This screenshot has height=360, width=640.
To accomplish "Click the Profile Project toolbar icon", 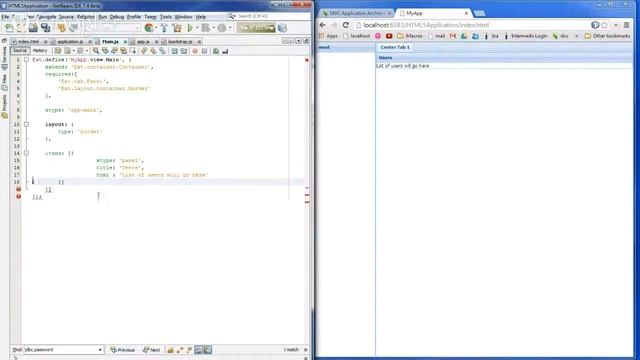I will pos(222,28).
